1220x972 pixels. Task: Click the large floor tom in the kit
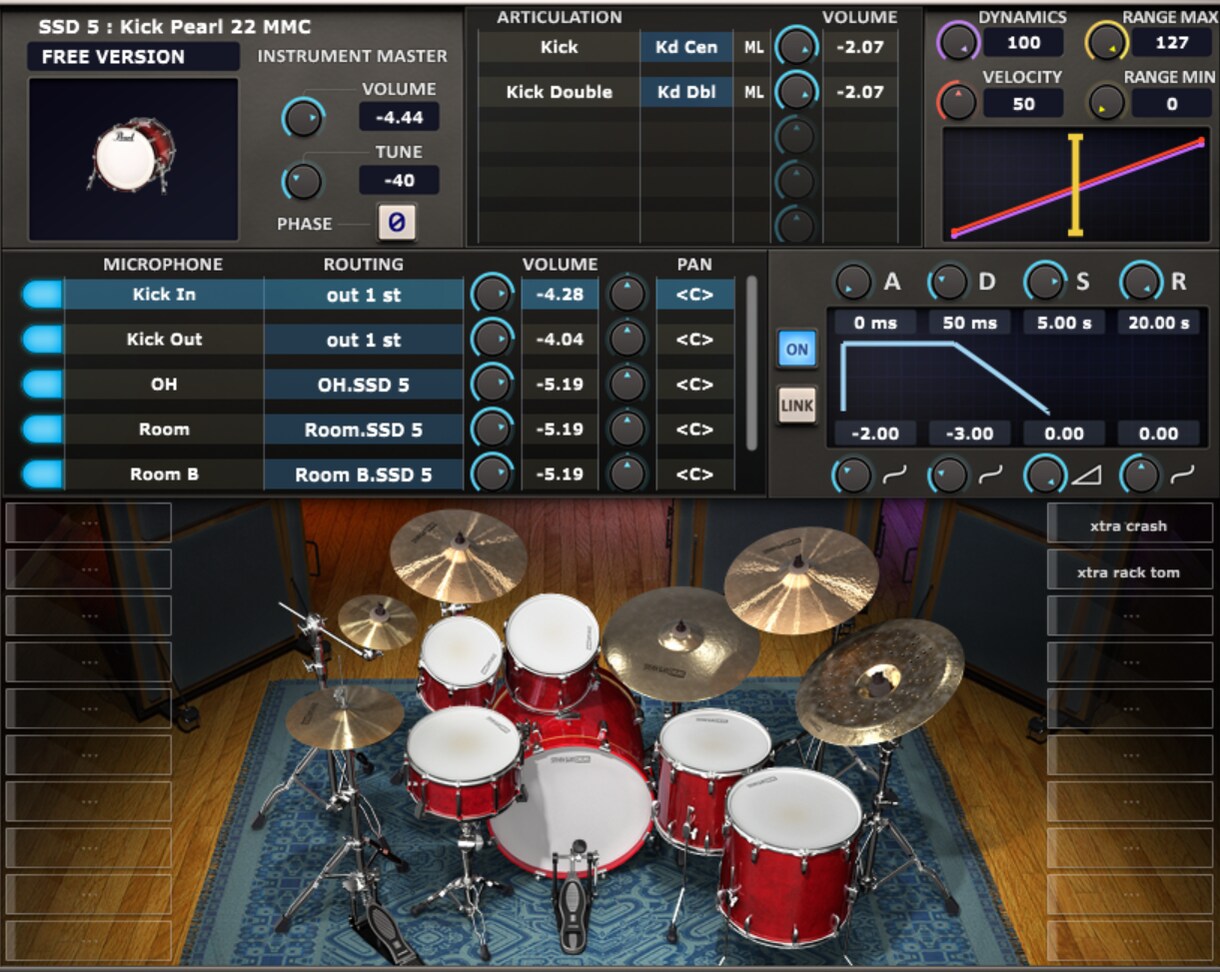click(790, 855)
